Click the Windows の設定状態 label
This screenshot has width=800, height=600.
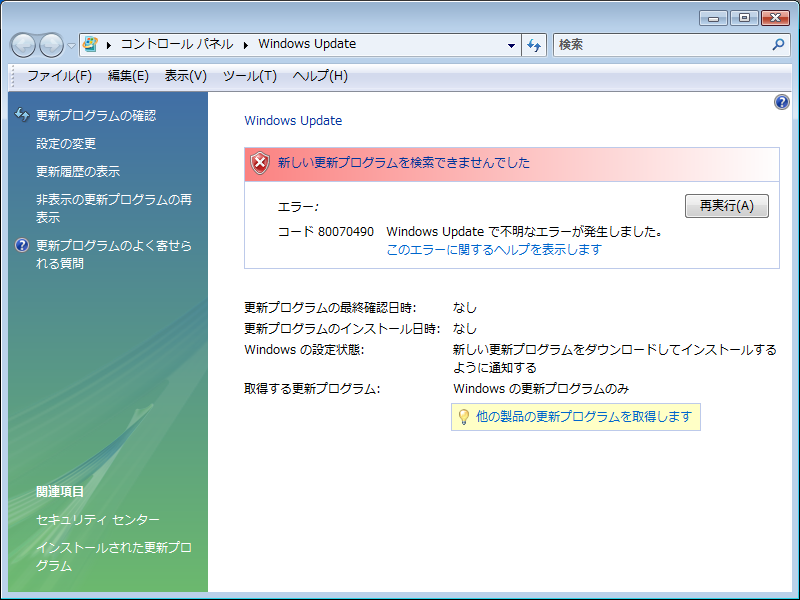tap(304, 350)
